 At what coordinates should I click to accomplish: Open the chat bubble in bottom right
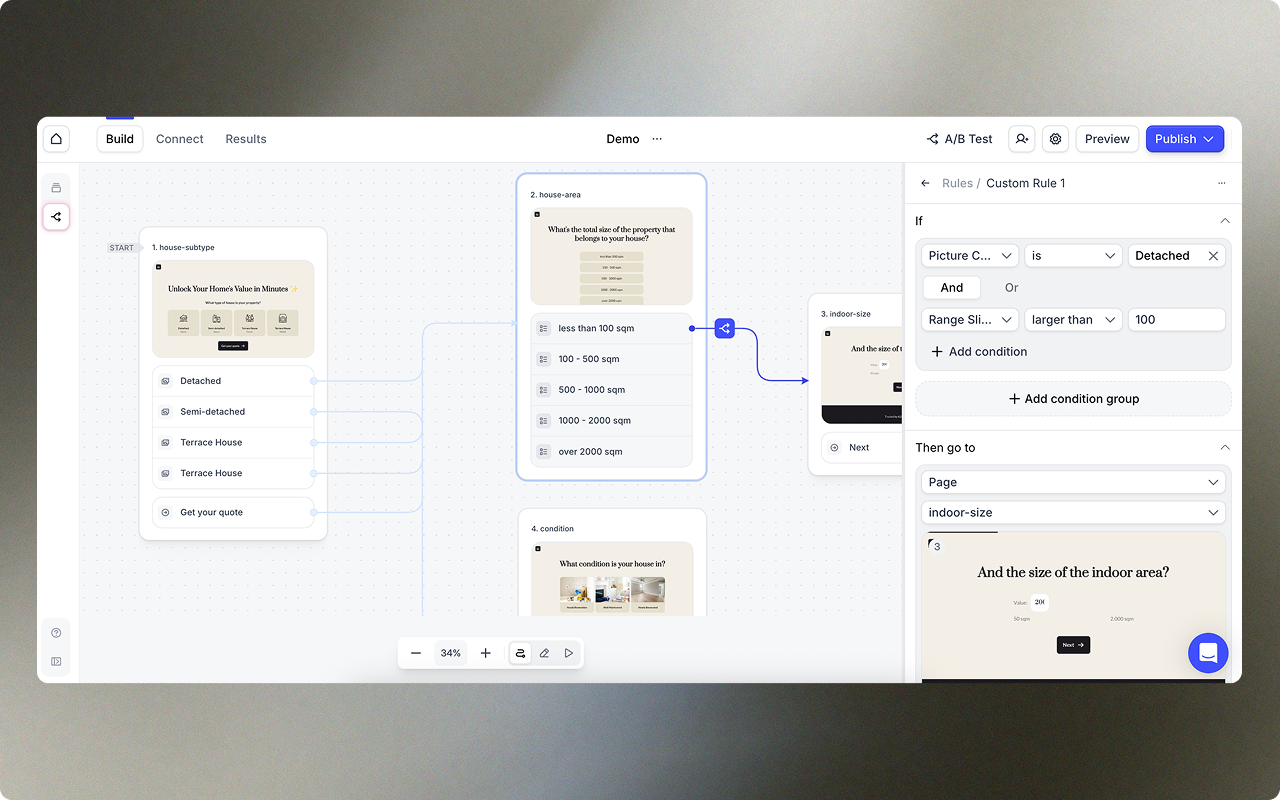(x=1208, y=652)
